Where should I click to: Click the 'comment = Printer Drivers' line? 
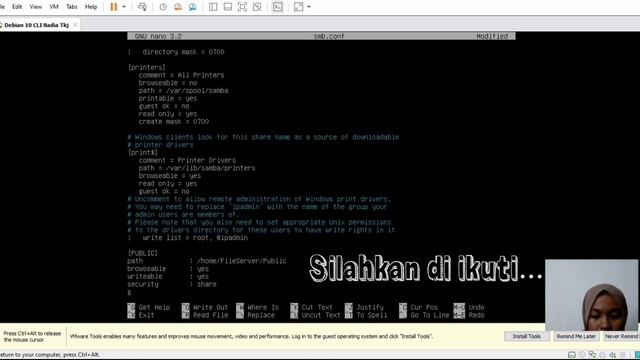(187, 160)
